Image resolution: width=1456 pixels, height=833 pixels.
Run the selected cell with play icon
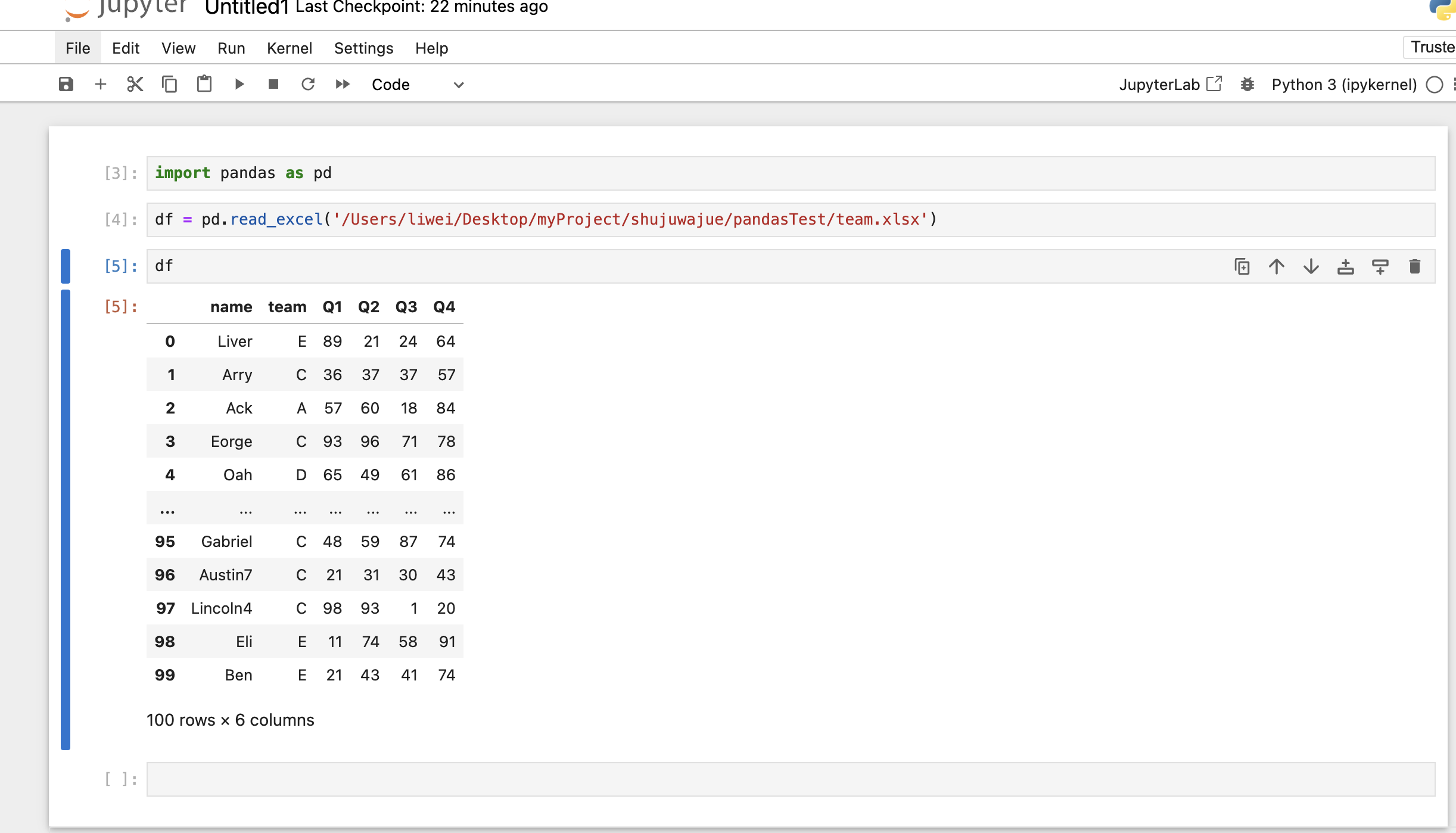(239, 84)
